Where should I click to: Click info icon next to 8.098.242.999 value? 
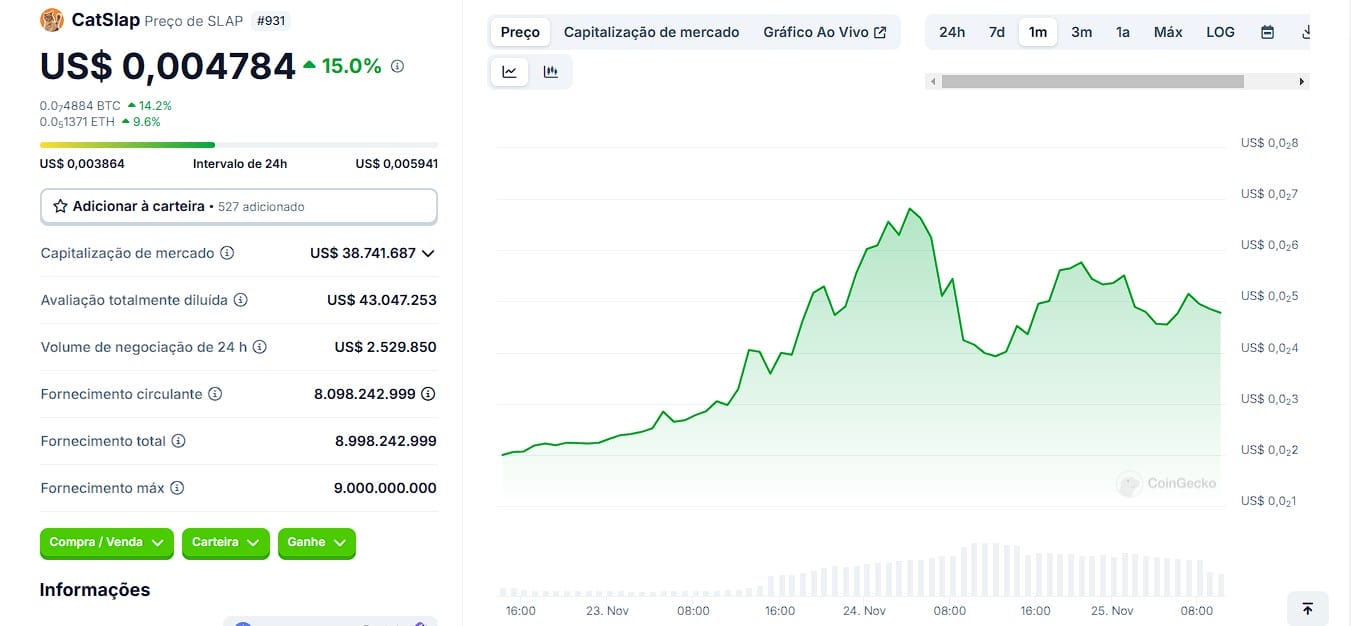tap(428, 394)
